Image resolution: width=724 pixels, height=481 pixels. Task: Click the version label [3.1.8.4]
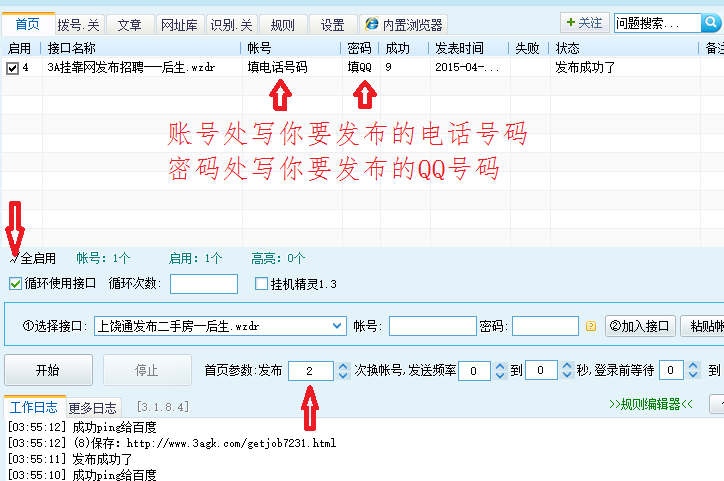pyautogui.click(x=163, y=407)
